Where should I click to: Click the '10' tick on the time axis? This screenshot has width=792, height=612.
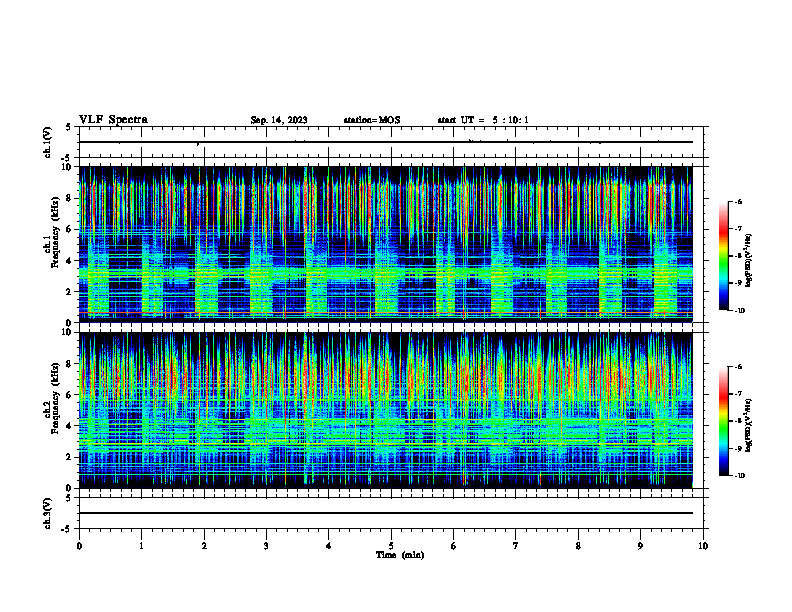point(703,546)
